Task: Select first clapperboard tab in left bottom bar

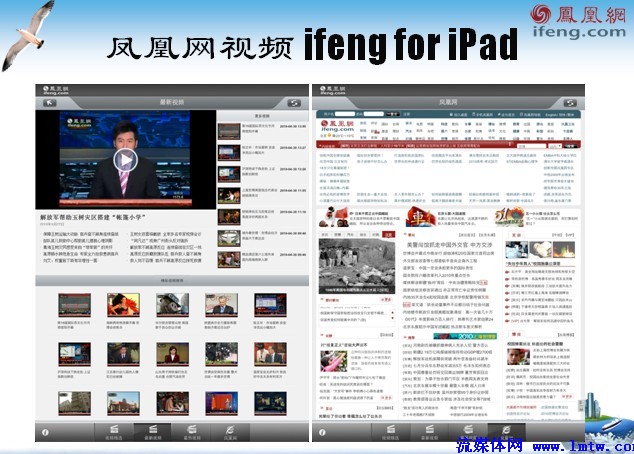Action: [113, 431]
